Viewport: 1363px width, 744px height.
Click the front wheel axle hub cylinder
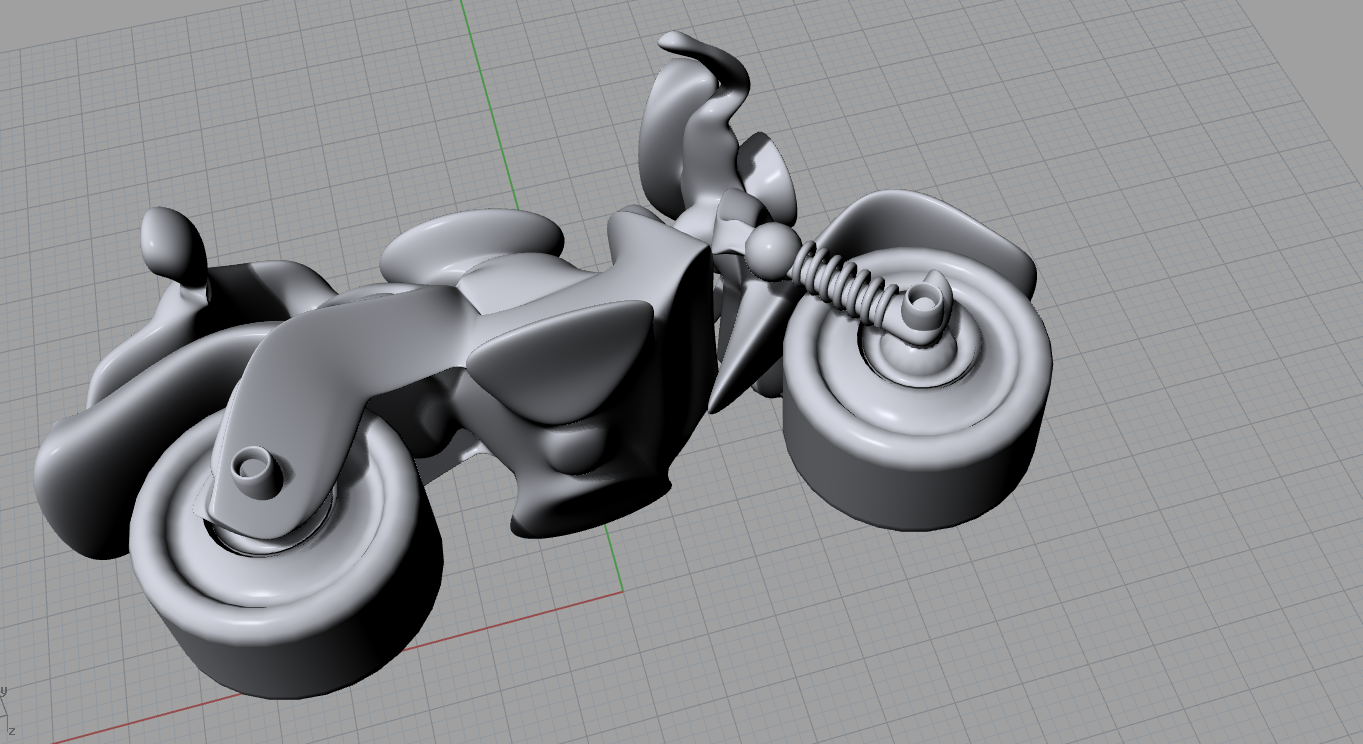click(926, 304)
